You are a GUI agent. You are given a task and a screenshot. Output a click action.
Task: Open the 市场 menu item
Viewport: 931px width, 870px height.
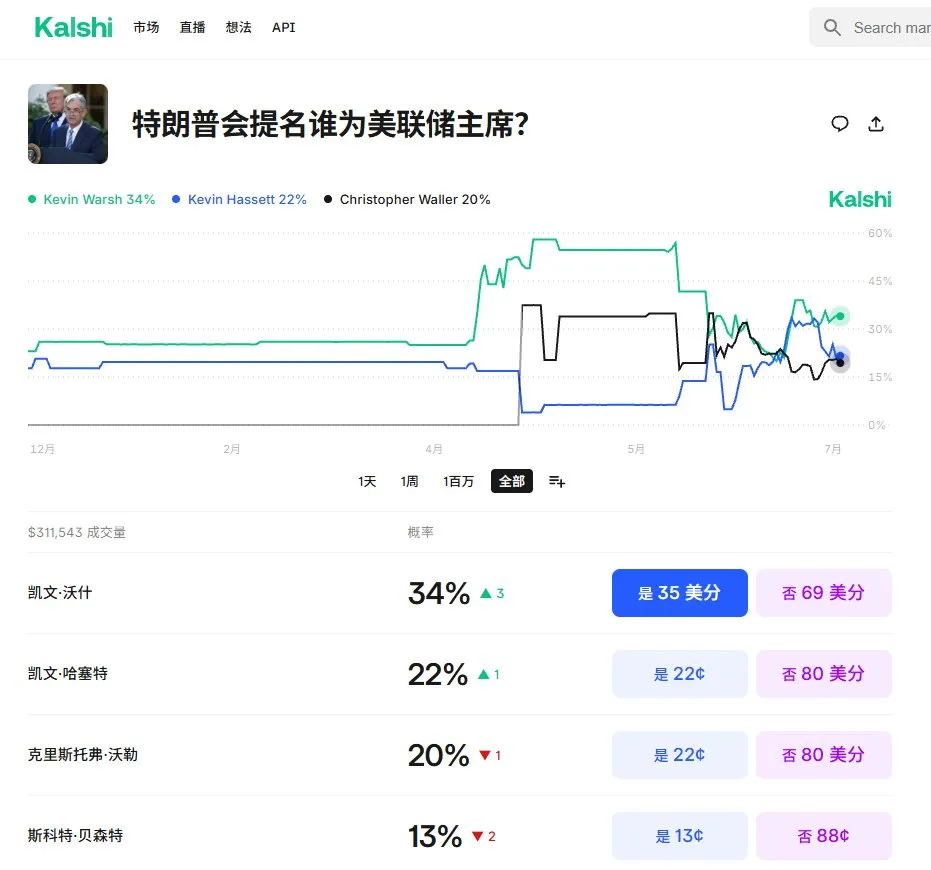(x=146, y=27)
